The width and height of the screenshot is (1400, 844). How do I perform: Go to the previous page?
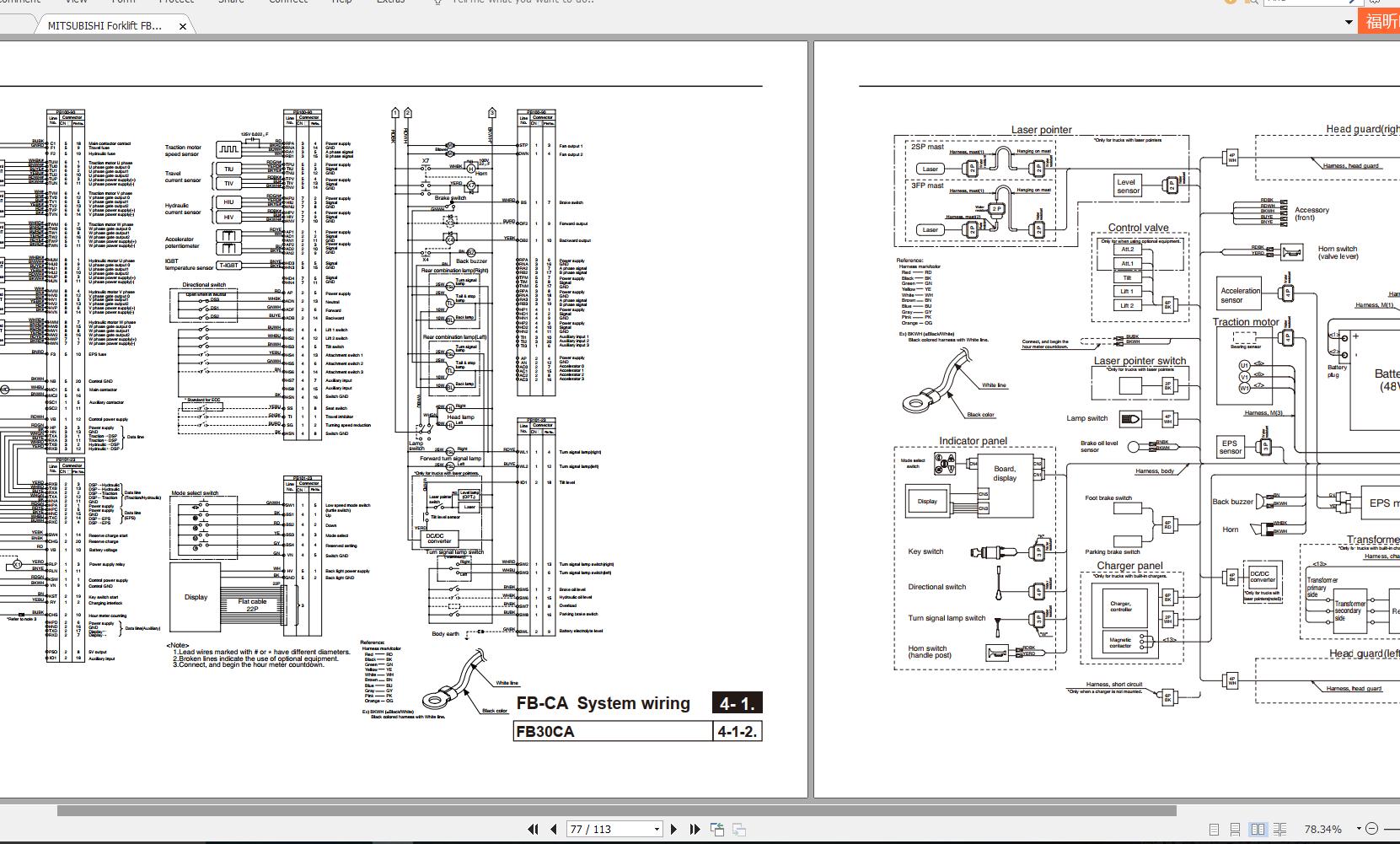tap(554, 829)
